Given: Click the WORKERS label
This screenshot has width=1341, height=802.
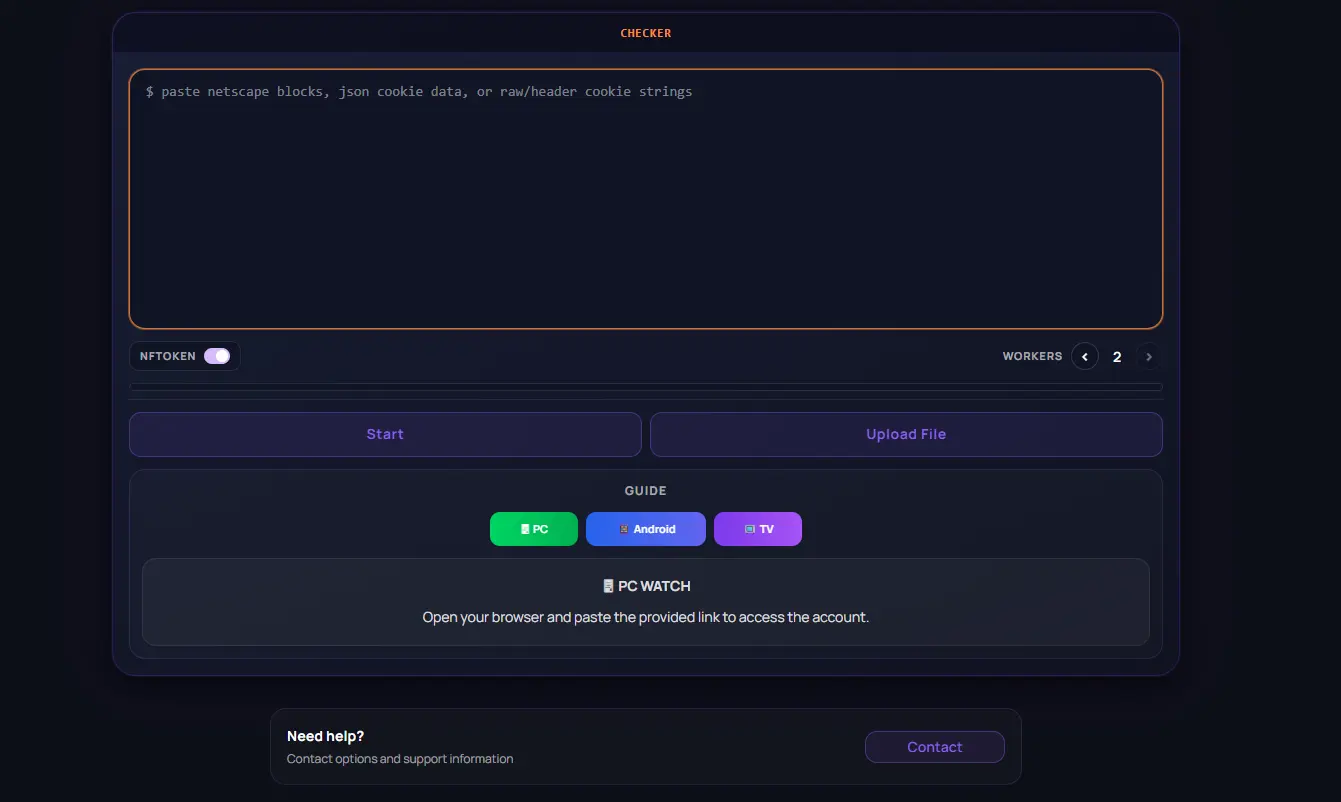Looking at the screenshot, I should 1032,356.
